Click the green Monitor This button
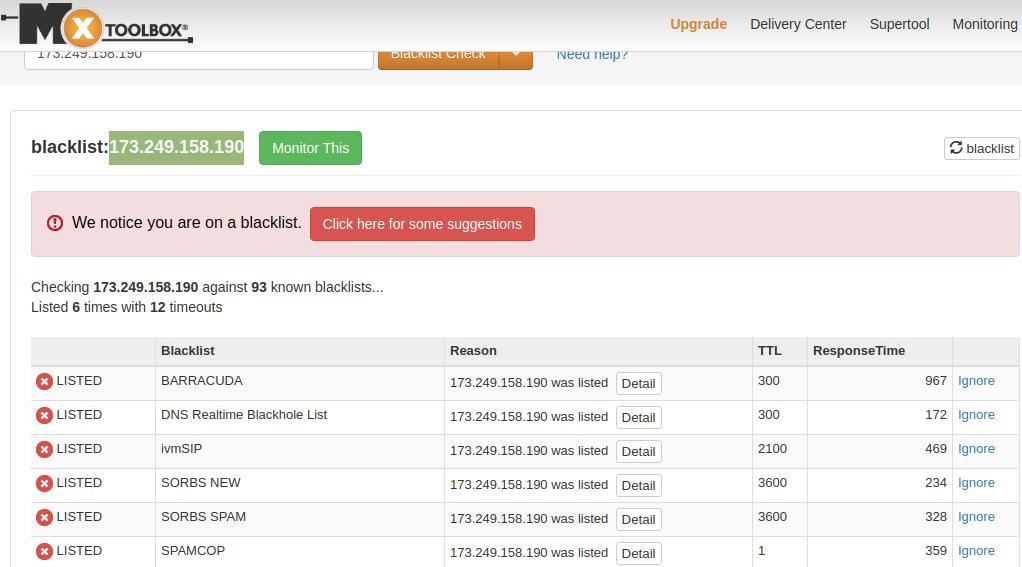This screenshot has height=567, width=1022. pos(310,148)
